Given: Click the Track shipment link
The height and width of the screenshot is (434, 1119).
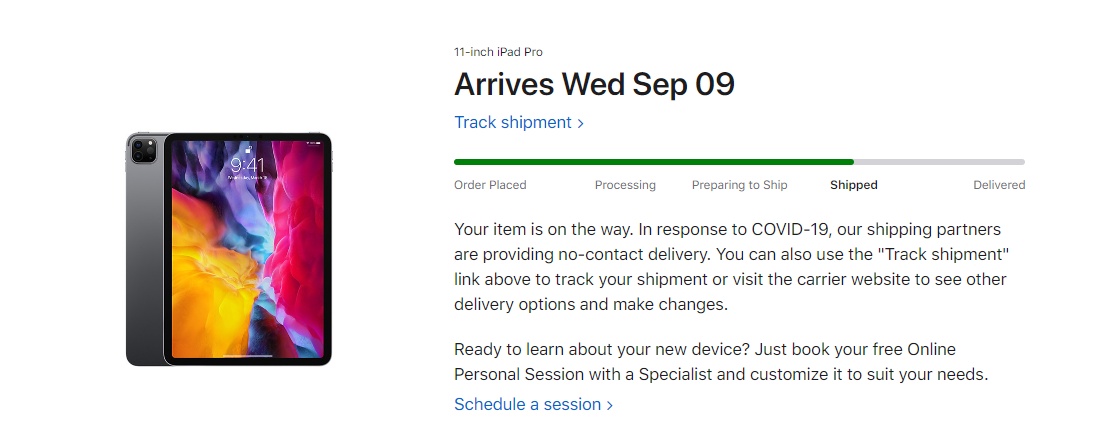Looking at the screenshot, I should coord(512,123).
